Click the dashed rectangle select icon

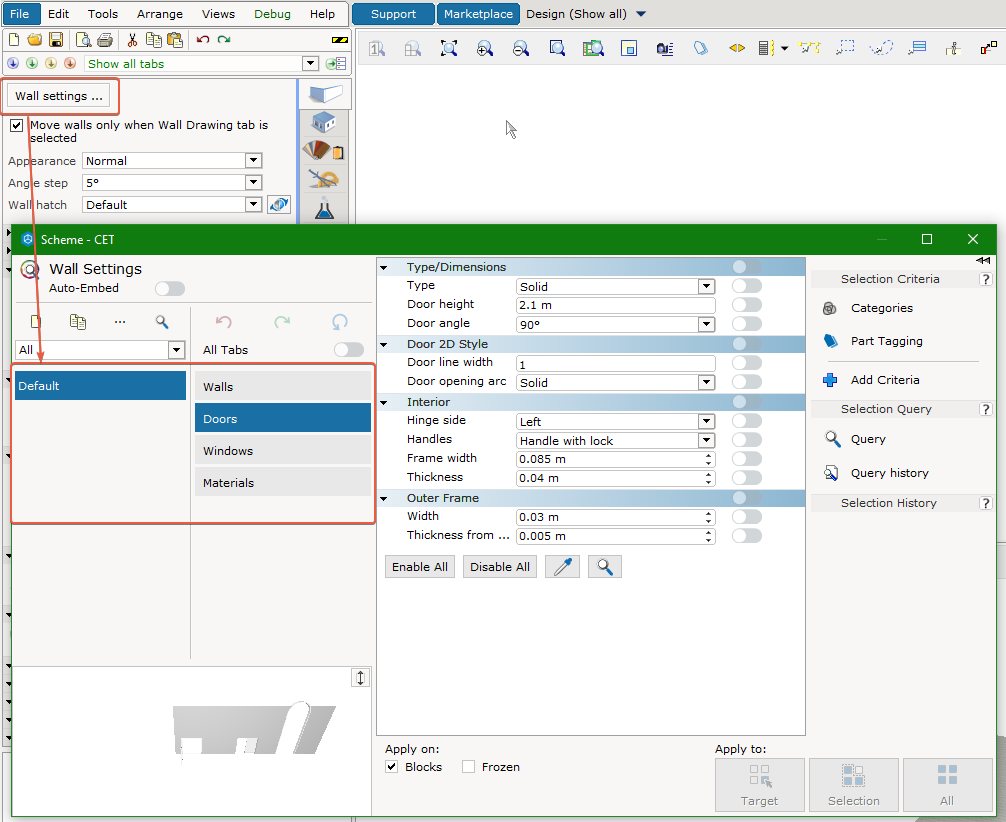click(845, 47)
